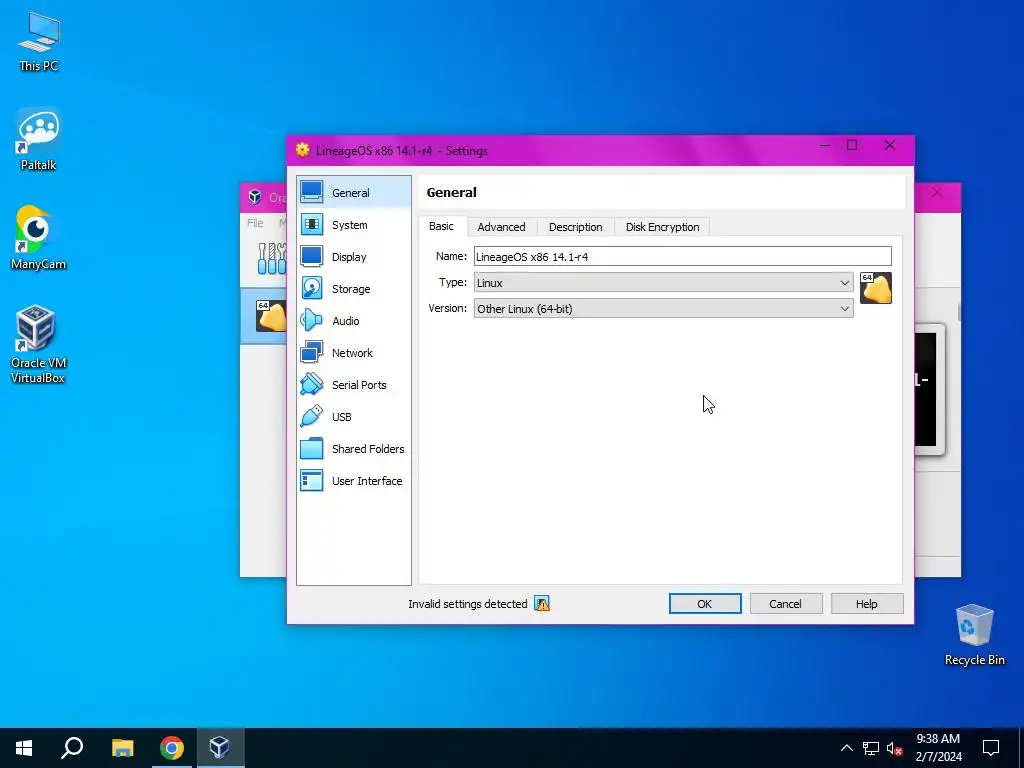Click the VirtualBox taskbar button
The width and height of the screenshot is (1024, 768).
tap(220, 748)
